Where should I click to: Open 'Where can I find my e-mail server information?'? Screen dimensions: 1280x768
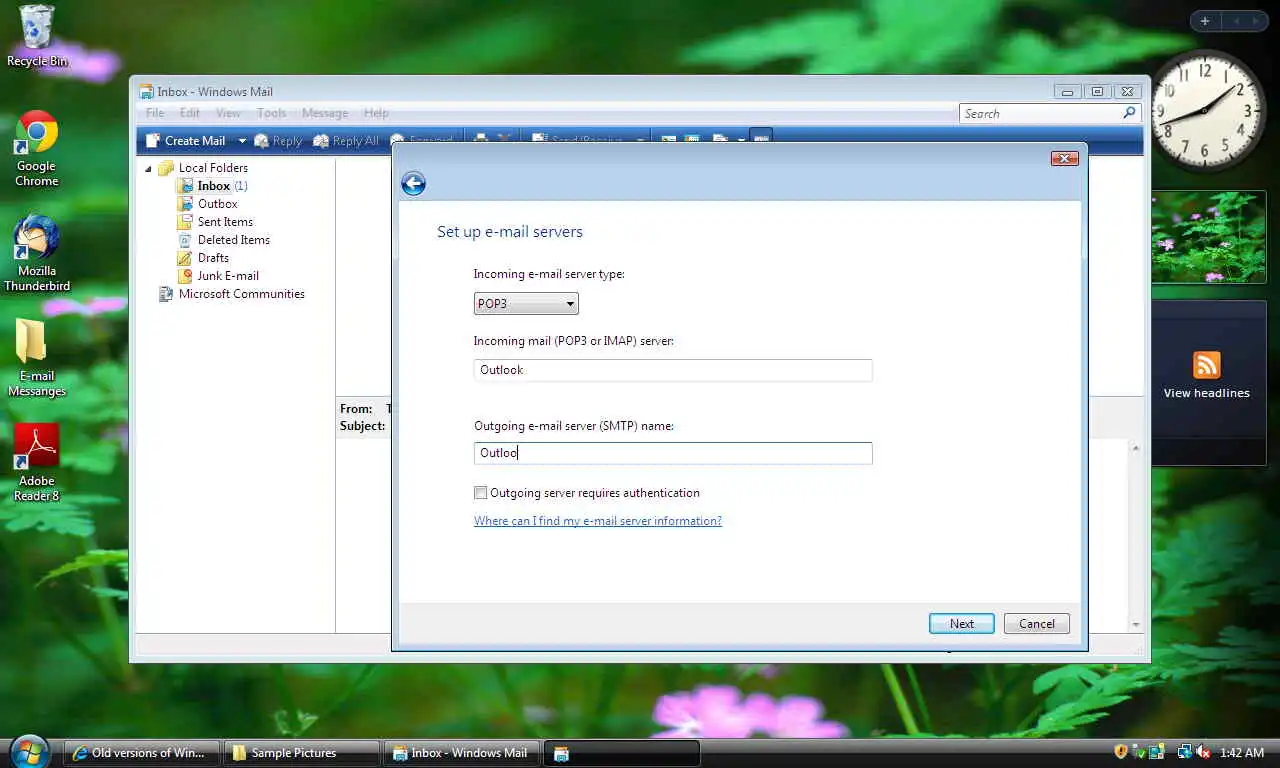click(x=598, y=521)
